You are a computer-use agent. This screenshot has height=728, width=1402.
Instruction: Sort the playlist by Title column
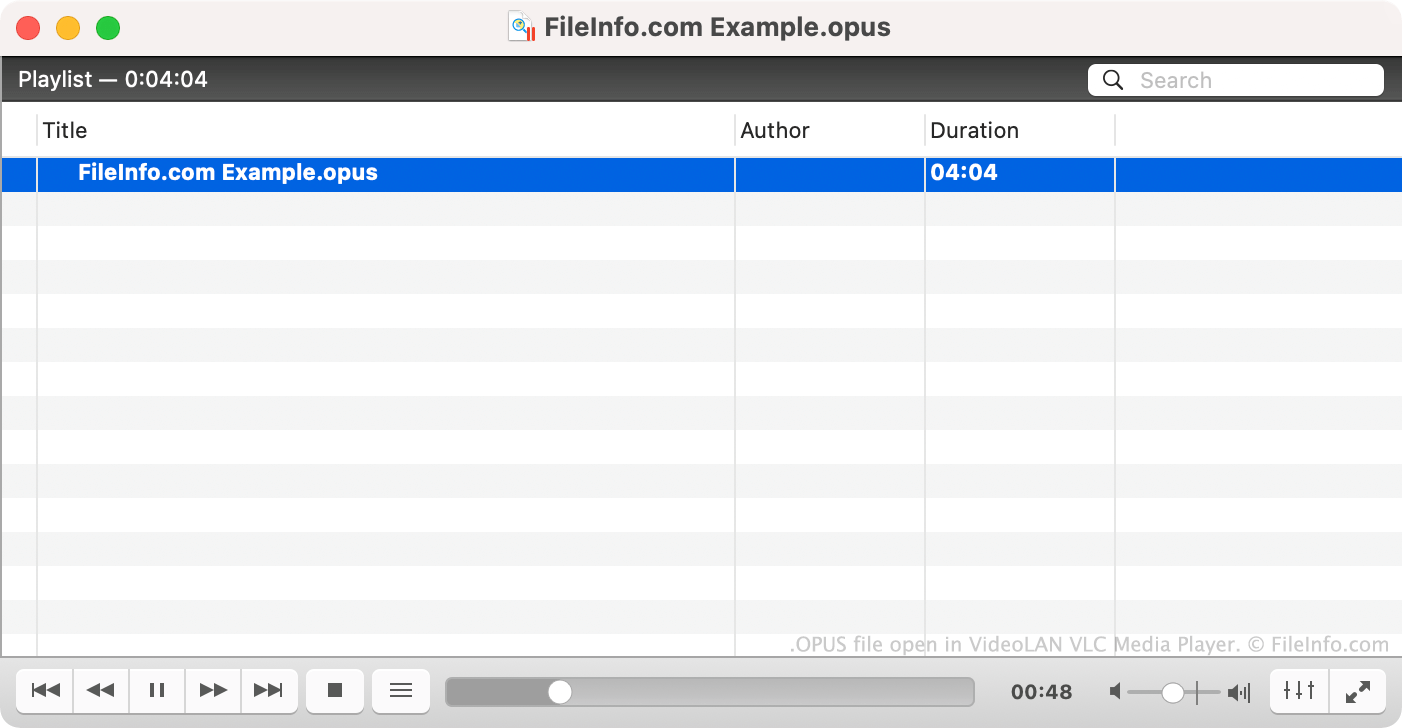click(385, 130)
